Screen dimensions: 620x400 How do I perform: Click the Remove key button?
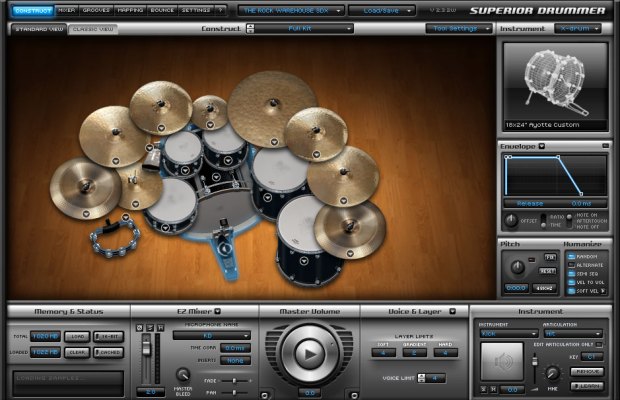pyautogui.click(x=587, y=372)
